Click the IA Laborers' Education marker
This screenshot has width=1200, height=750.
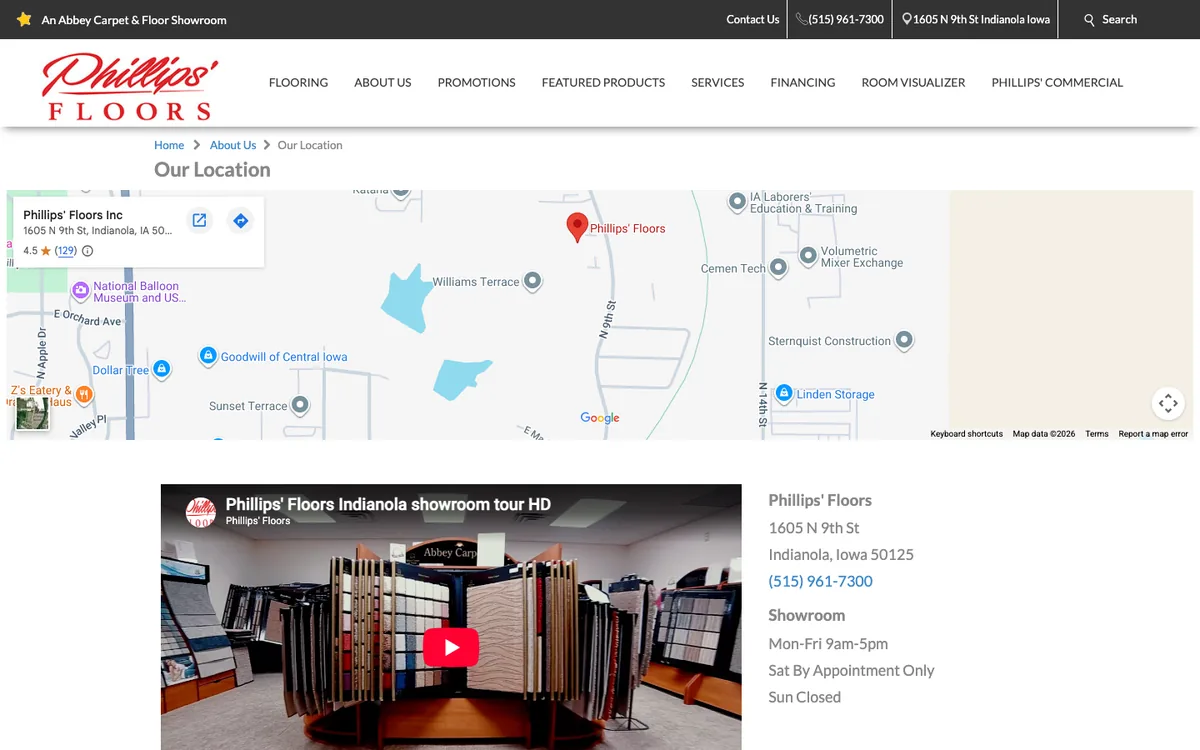tap(737, 202)
